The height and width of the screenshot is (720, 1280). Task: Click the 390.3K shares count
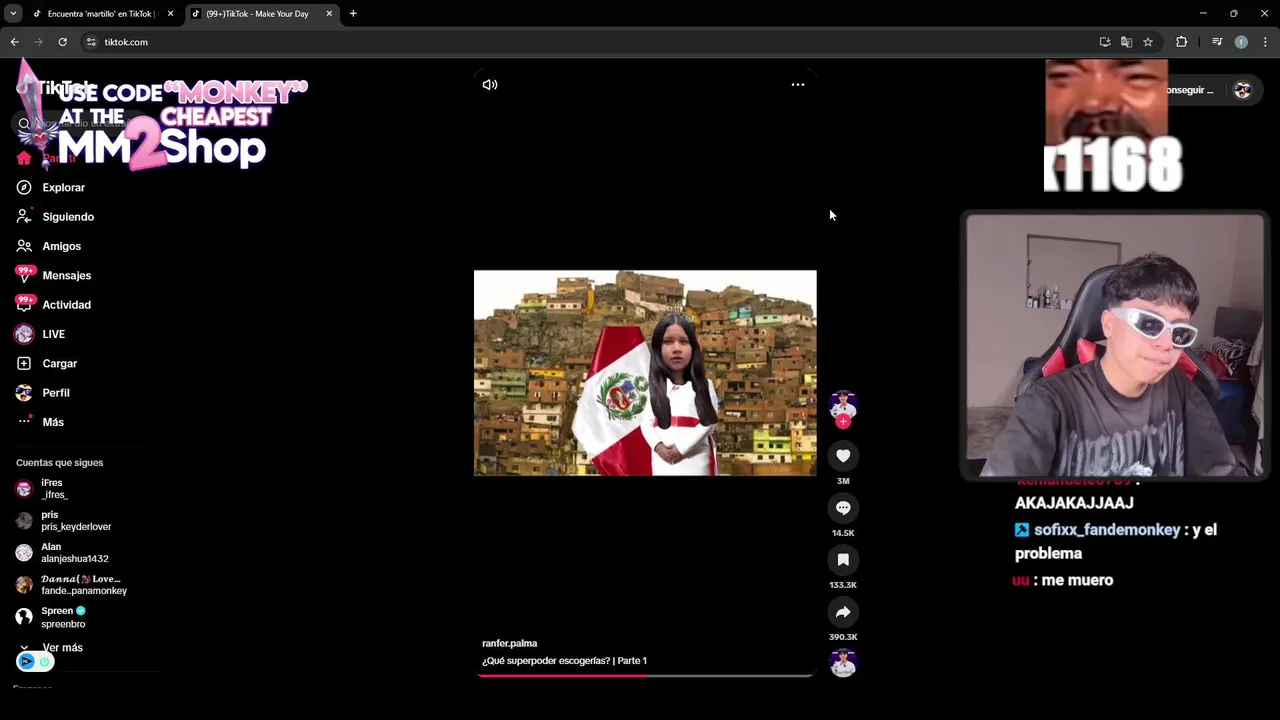click(x=843, y=637)
